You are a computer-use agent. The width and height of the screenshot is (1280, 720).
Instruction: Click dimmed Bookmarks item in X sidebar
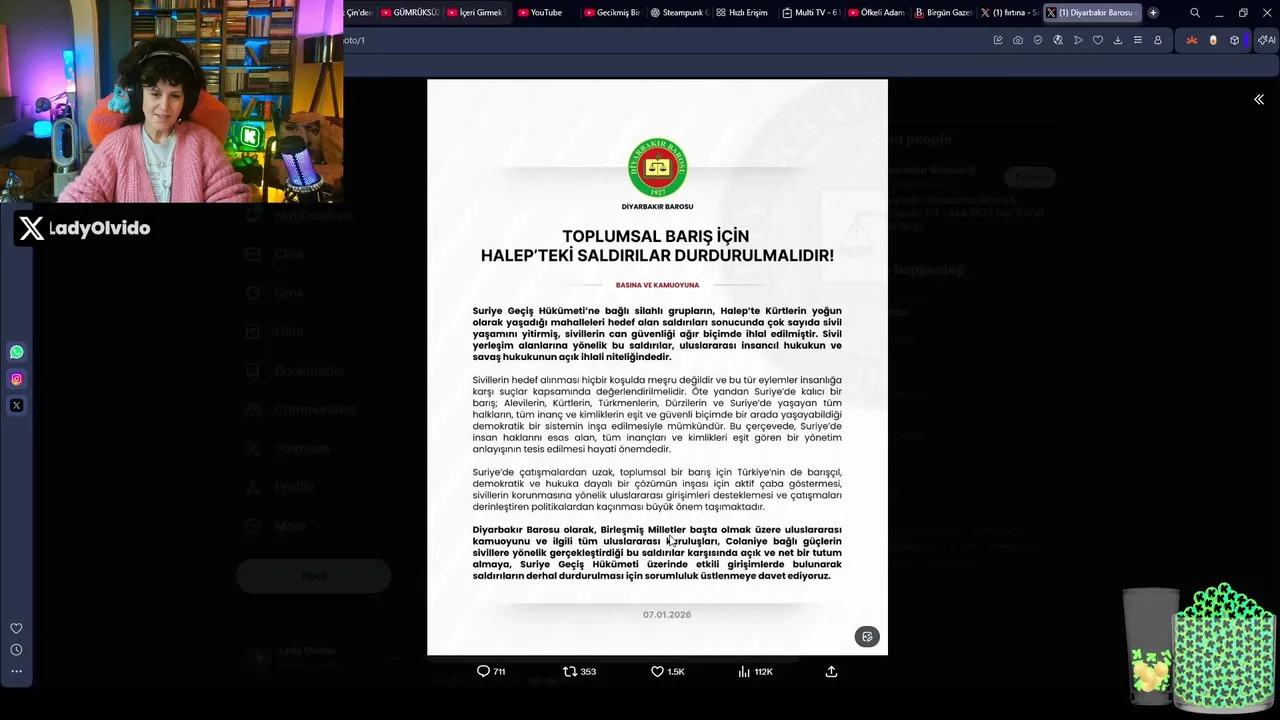pos(295,370)
